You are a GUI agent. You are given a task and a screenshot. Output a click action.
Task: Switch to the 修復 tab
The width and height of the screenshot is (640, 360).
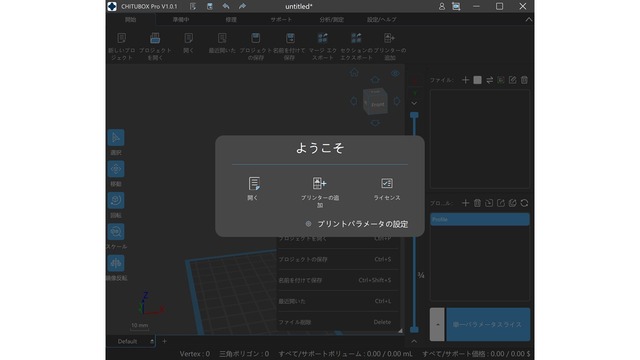pos(231,20)
